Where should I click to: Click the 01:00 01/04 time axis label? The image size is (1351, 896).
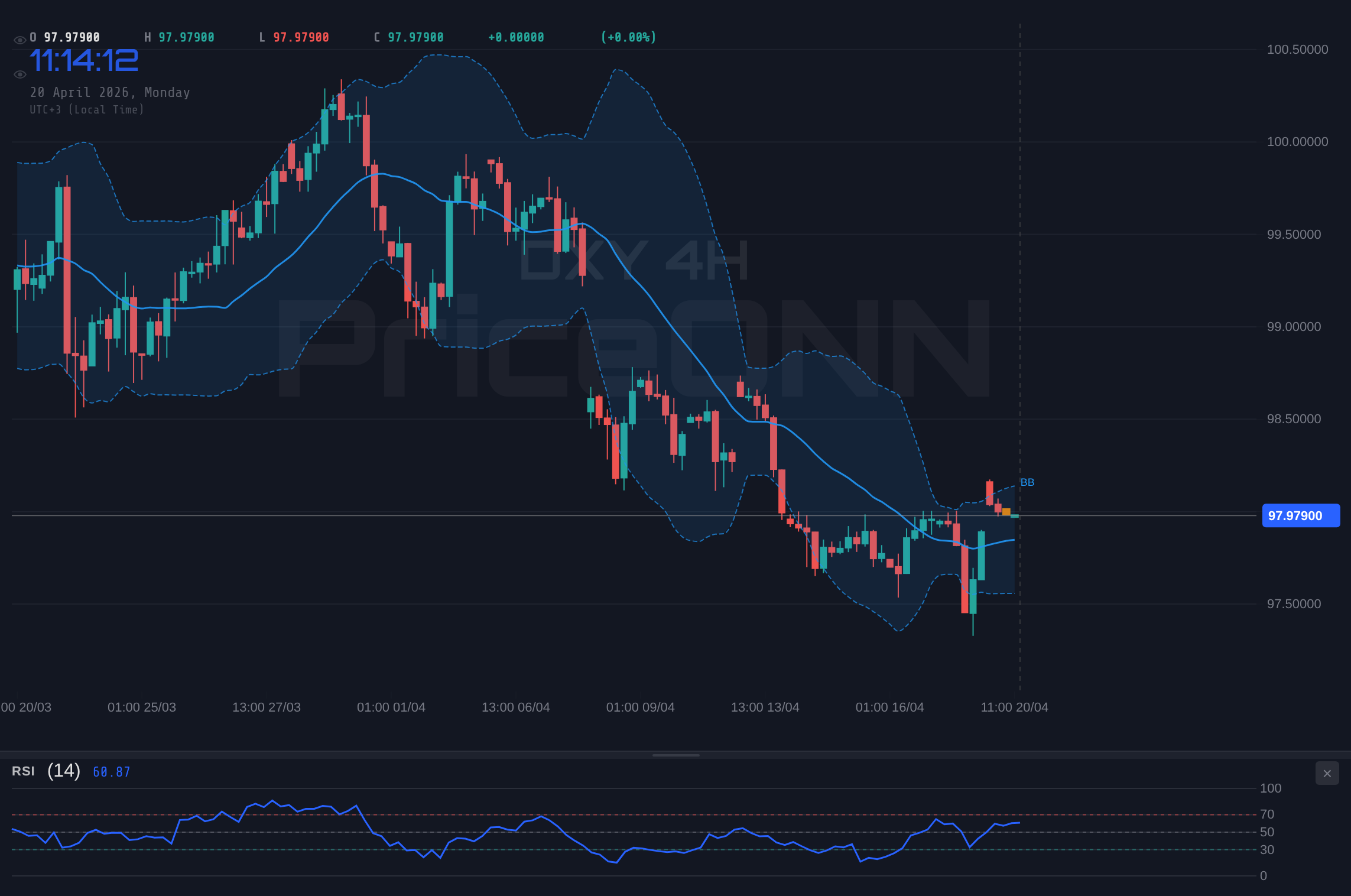(x=391, y=707)
